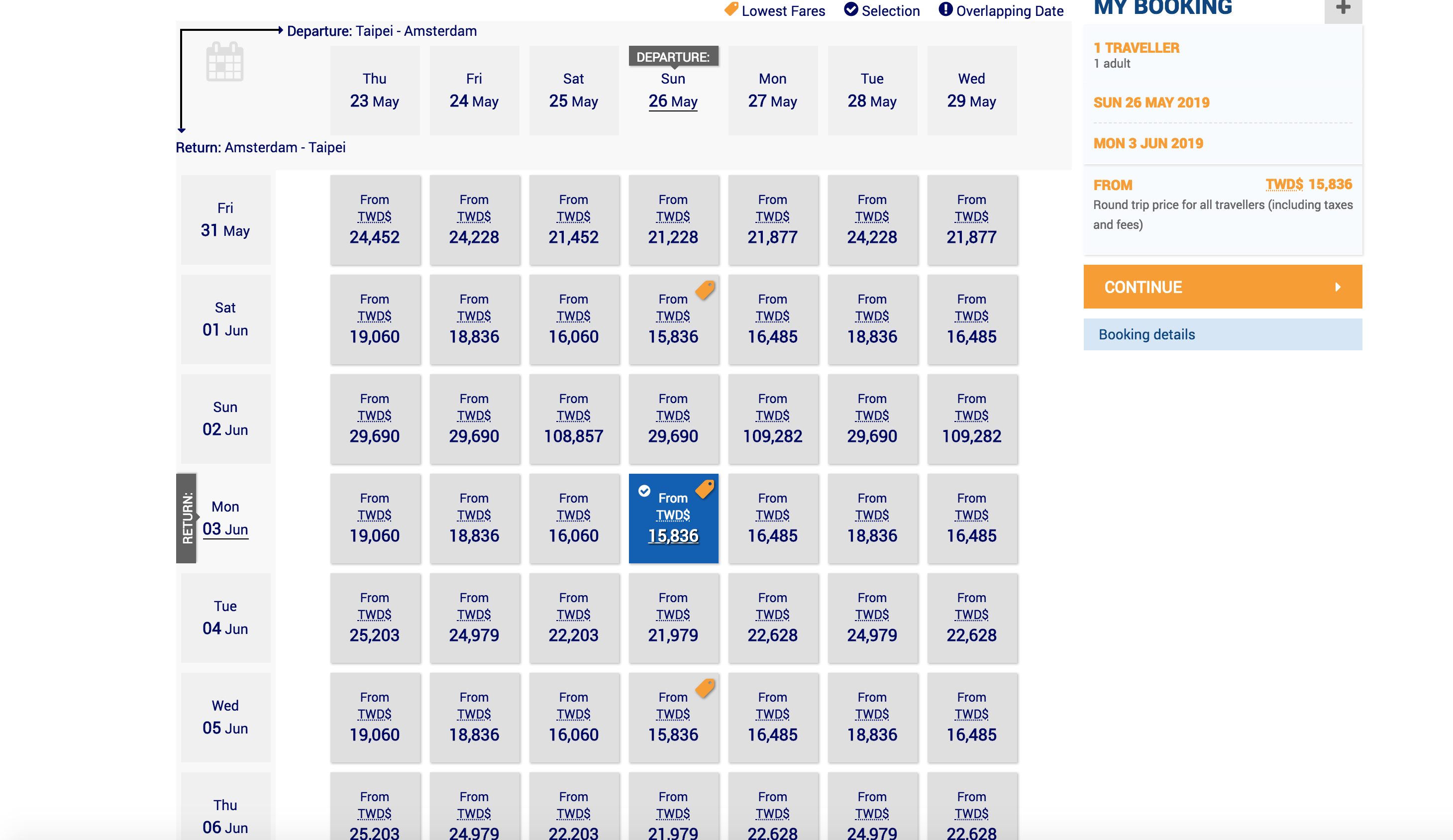Toggle return date Tue 04 Jun row
Viewport: 1453px width, 840px height.
point(225,618)
